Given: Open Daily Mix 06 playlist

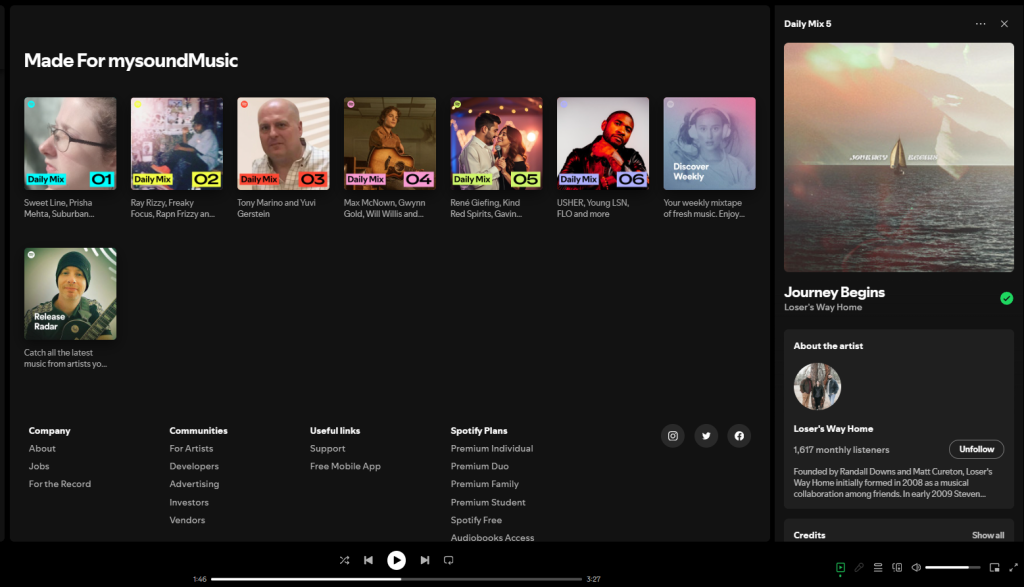Looking at the screenshot, I should tap(602, 144).
